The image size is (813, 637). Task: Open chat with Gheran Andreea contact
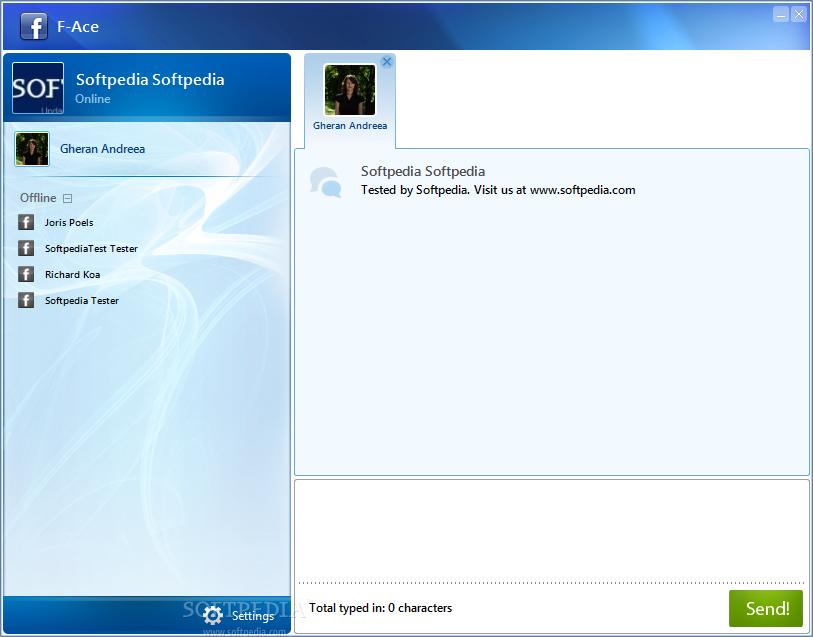tap(102, 149)
